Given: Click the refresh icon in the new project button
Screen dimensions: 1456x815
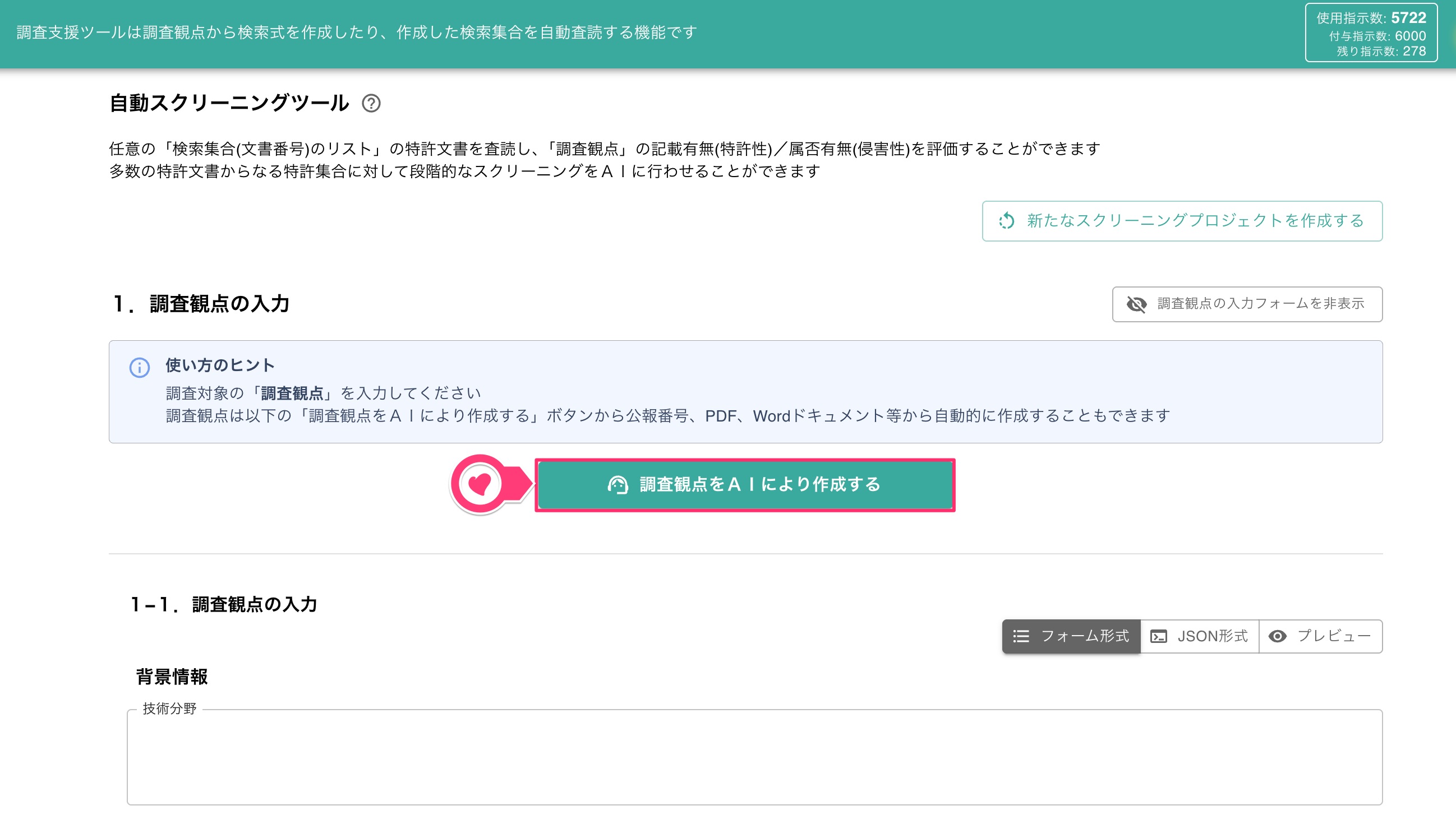Looking at the screenshot, I should 1007,221.
